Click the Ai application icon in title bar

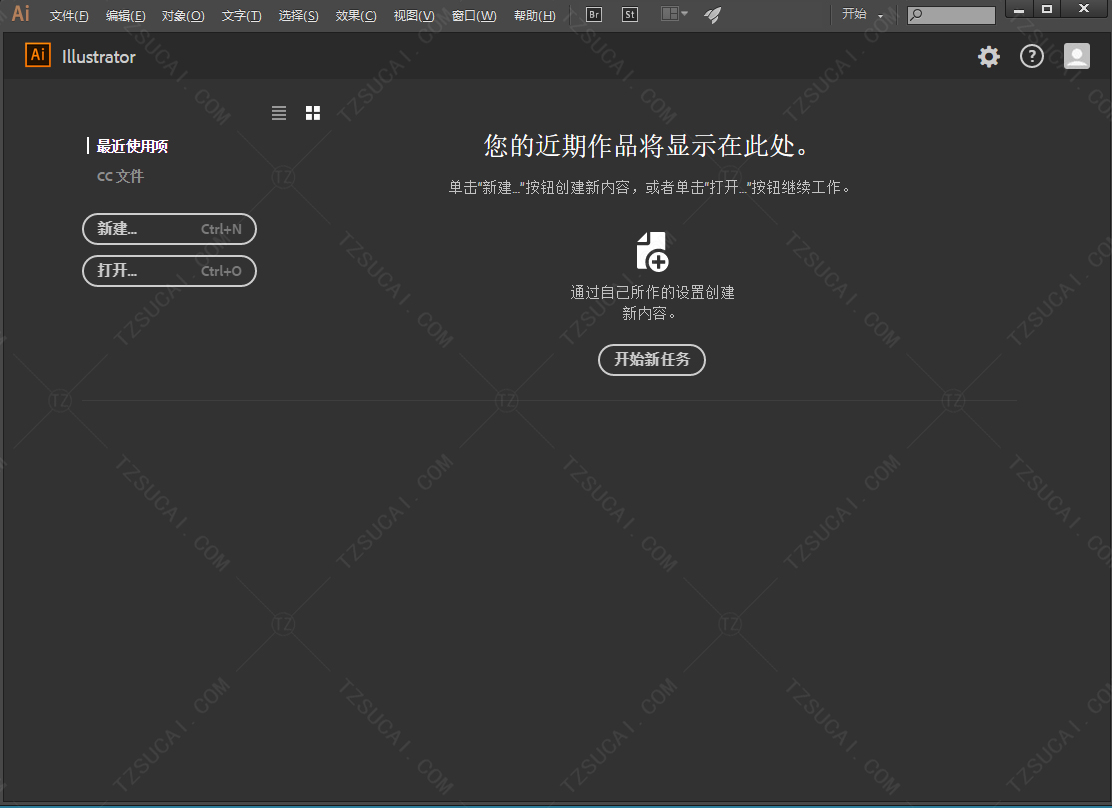[x=21, y=13]
